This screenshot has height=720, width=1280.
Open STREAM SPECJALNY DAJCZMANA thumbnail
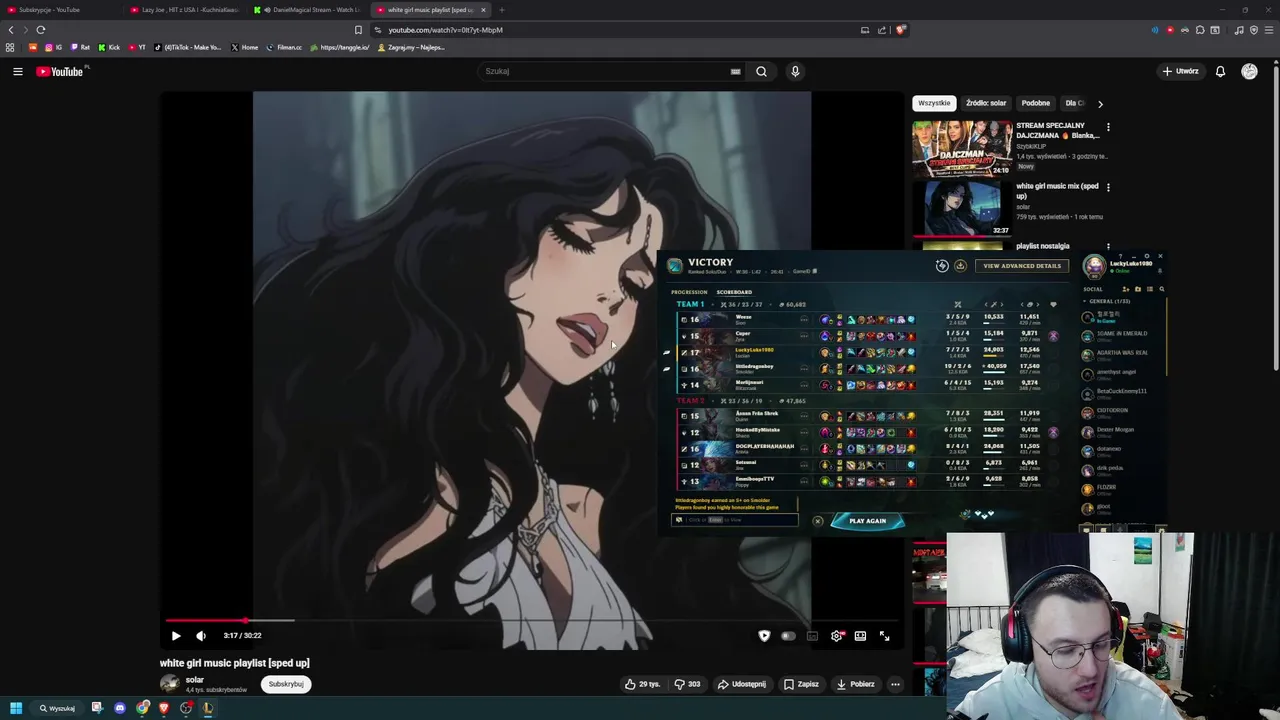click(962, 148)
